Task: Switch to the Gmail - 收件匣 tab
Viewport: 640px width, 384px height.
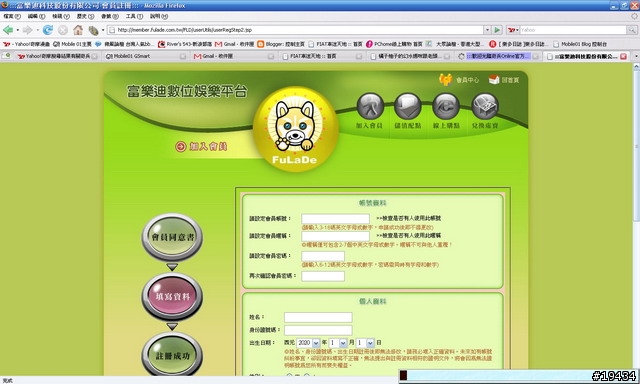Action: tap(233, 56)
